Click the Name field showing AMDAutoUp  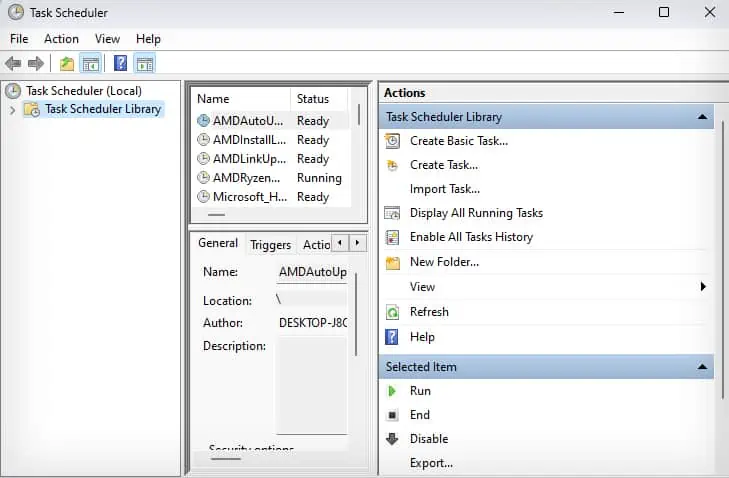click(x=312, y=272)
